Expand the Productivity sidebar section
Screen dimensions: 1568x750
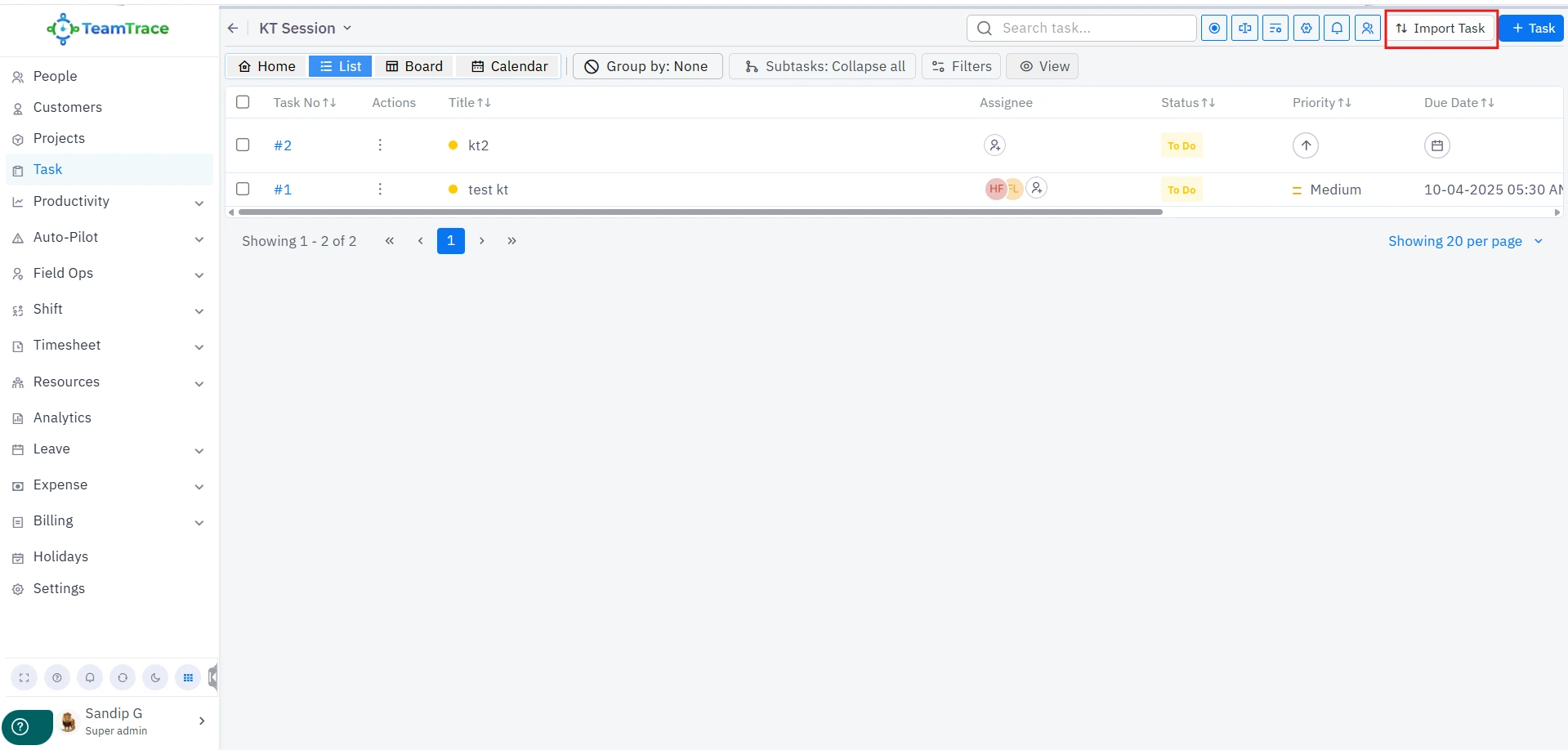[199, 203]
